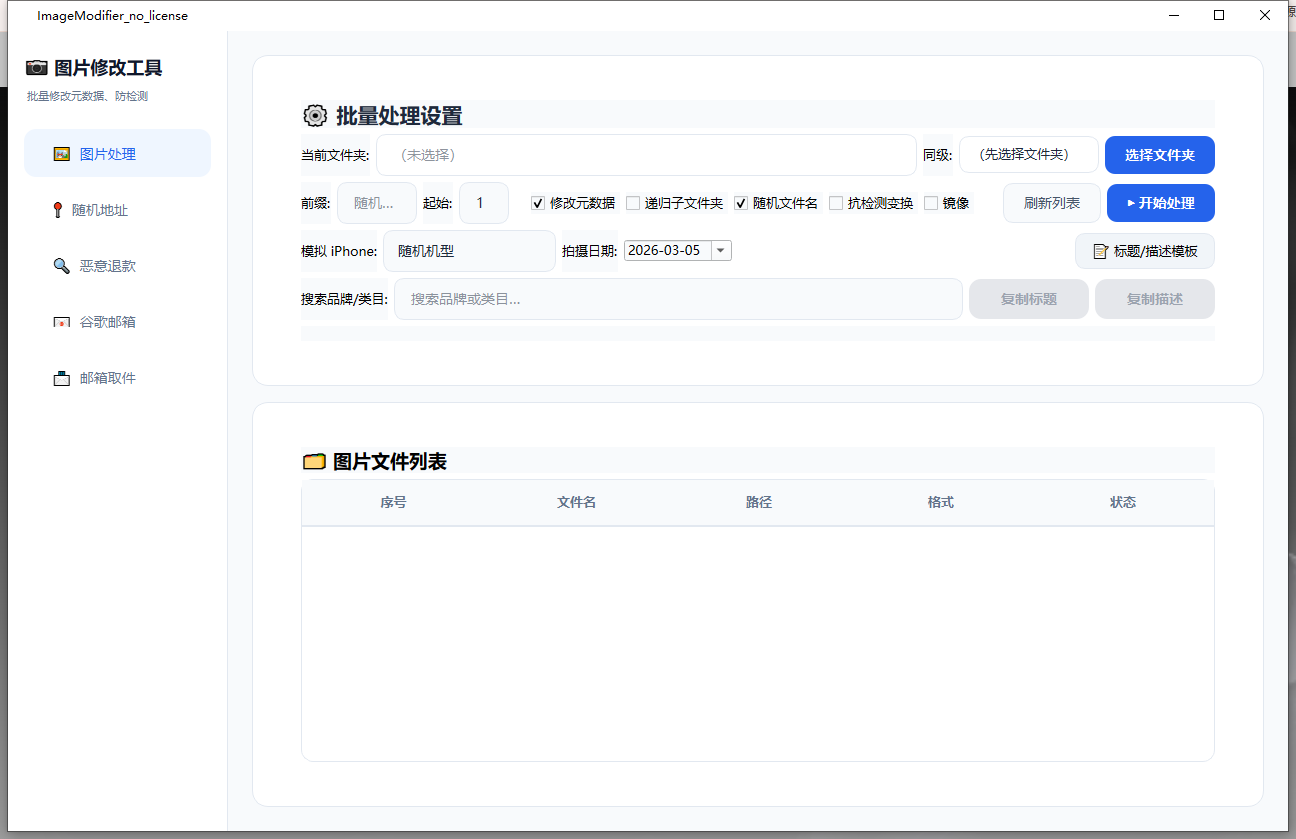Image resolution: width=1296 pixels, height=839 pixels.
Task: Click the folder icon beside 图片文件列表
Action: click(x=314, y=461)
